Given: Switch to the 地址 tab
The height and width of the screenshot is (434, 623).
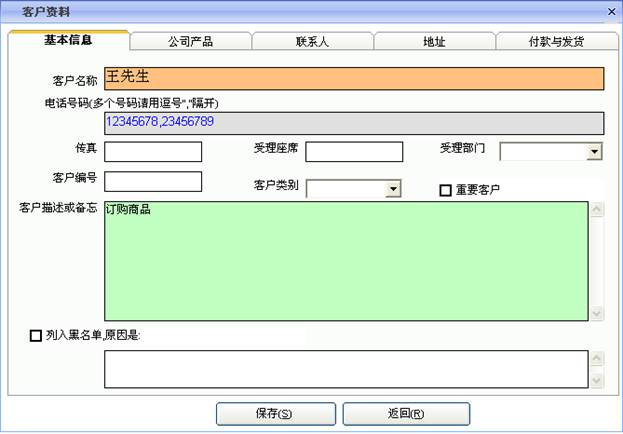Looking at the screenshot, I should (x=434, y=41).
